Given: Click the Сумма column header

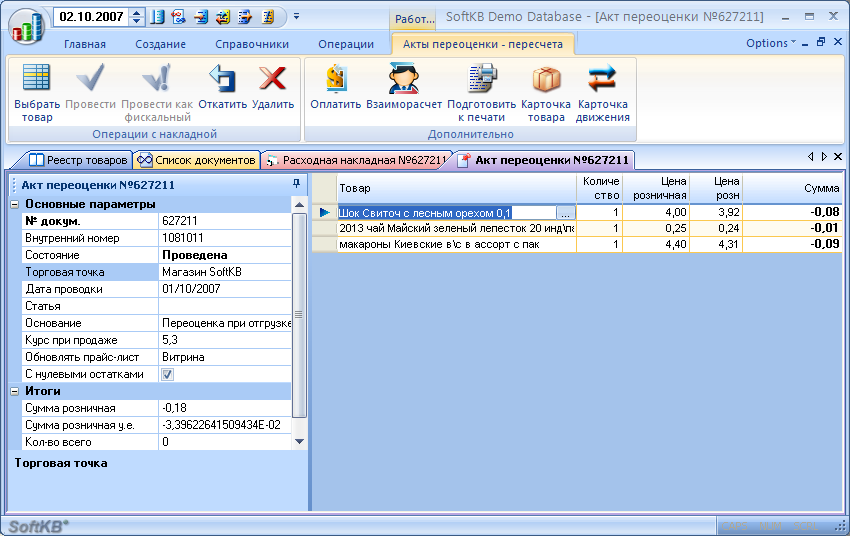Looking at the screenshot, I should 792,189.
